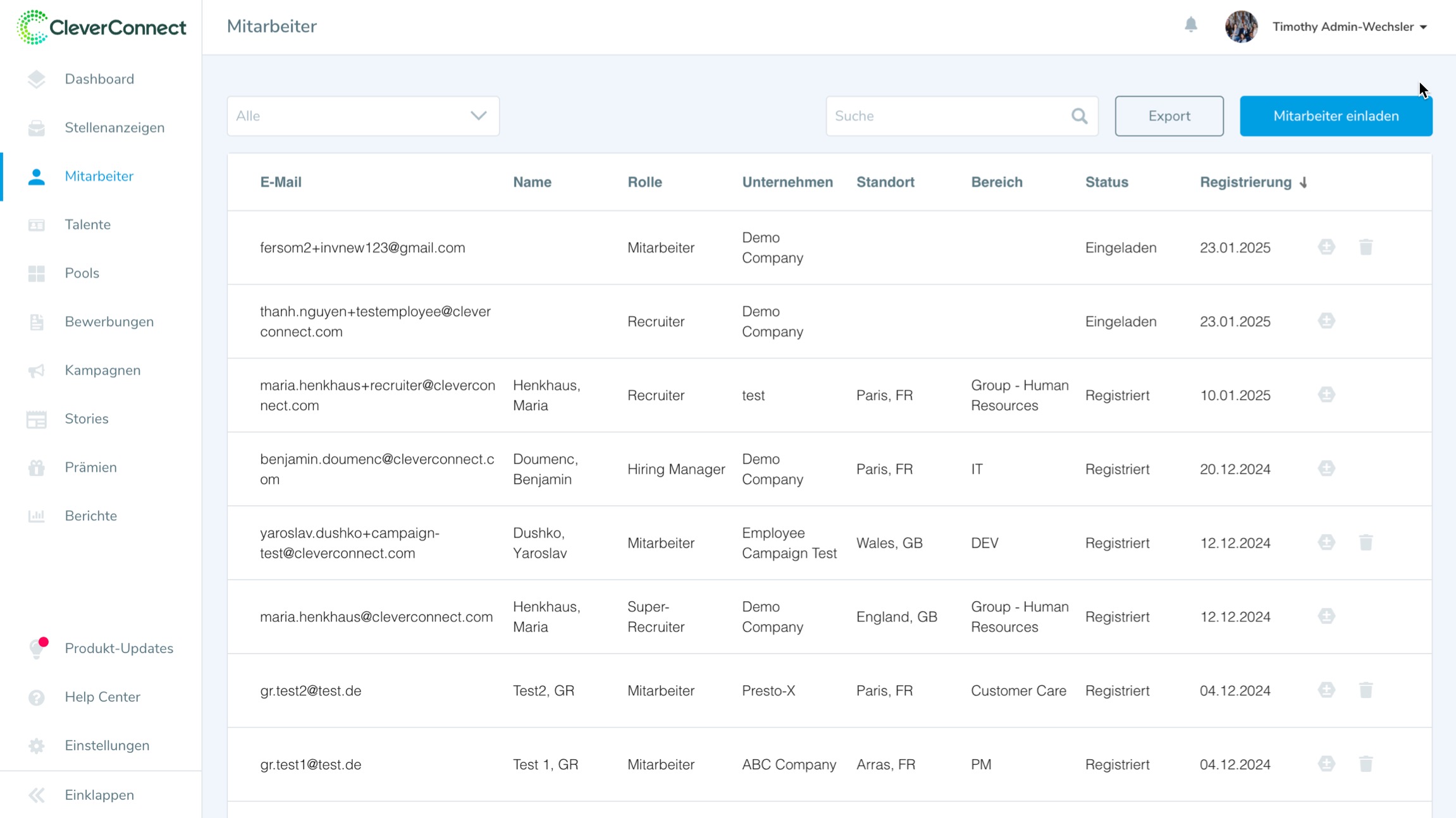This screenshot has height=818, width=1456.
Task: Open the Alle filter dropdown
Action: (362, 116)
